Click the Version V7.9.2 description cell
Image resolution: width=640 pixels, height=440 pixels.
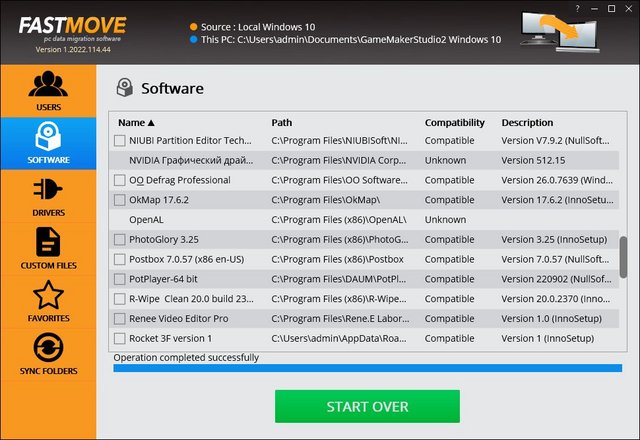(x=555, y=141)
